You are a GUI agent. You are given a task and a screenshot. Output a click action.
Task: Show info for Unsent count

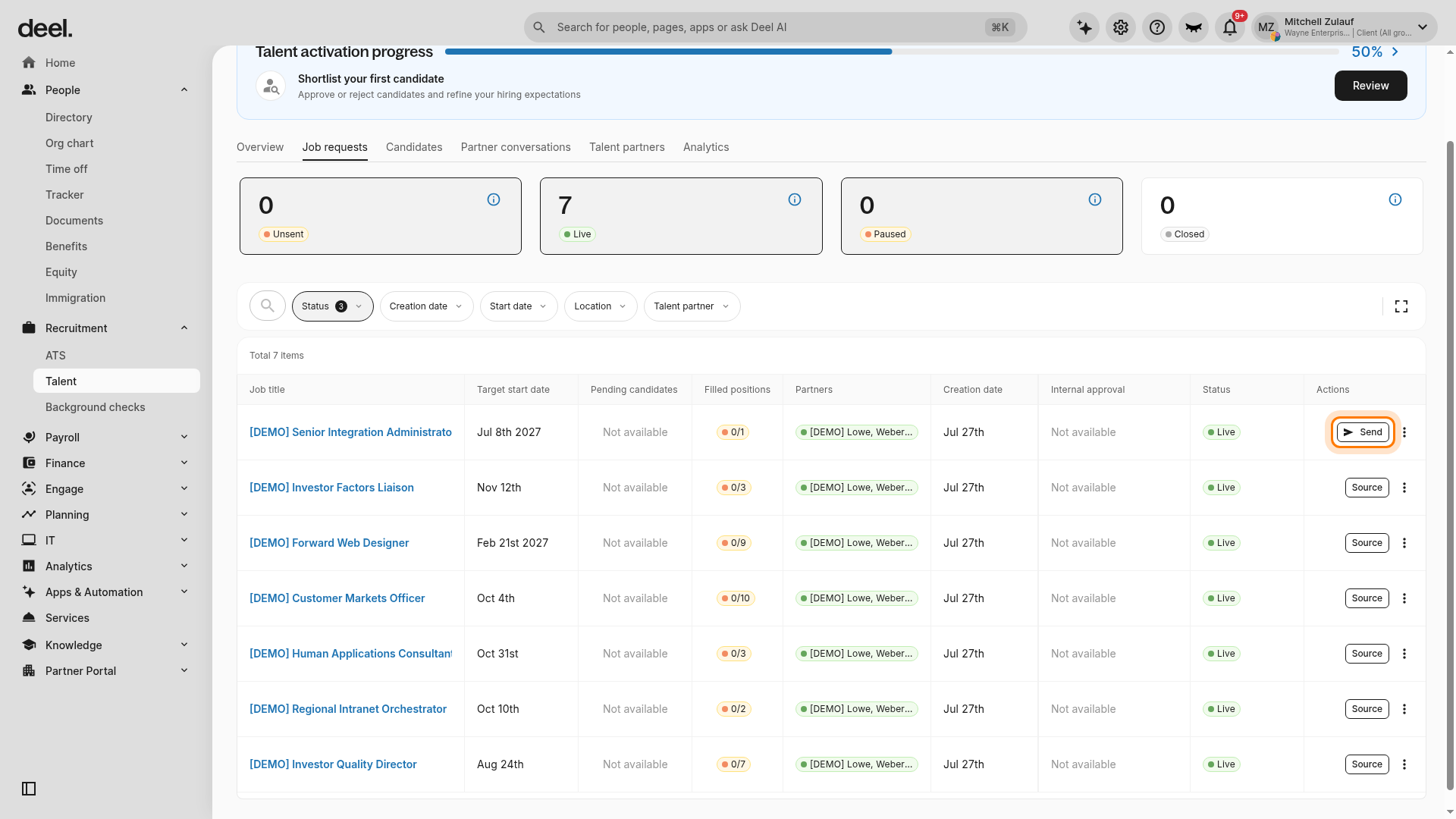point(494,199)
